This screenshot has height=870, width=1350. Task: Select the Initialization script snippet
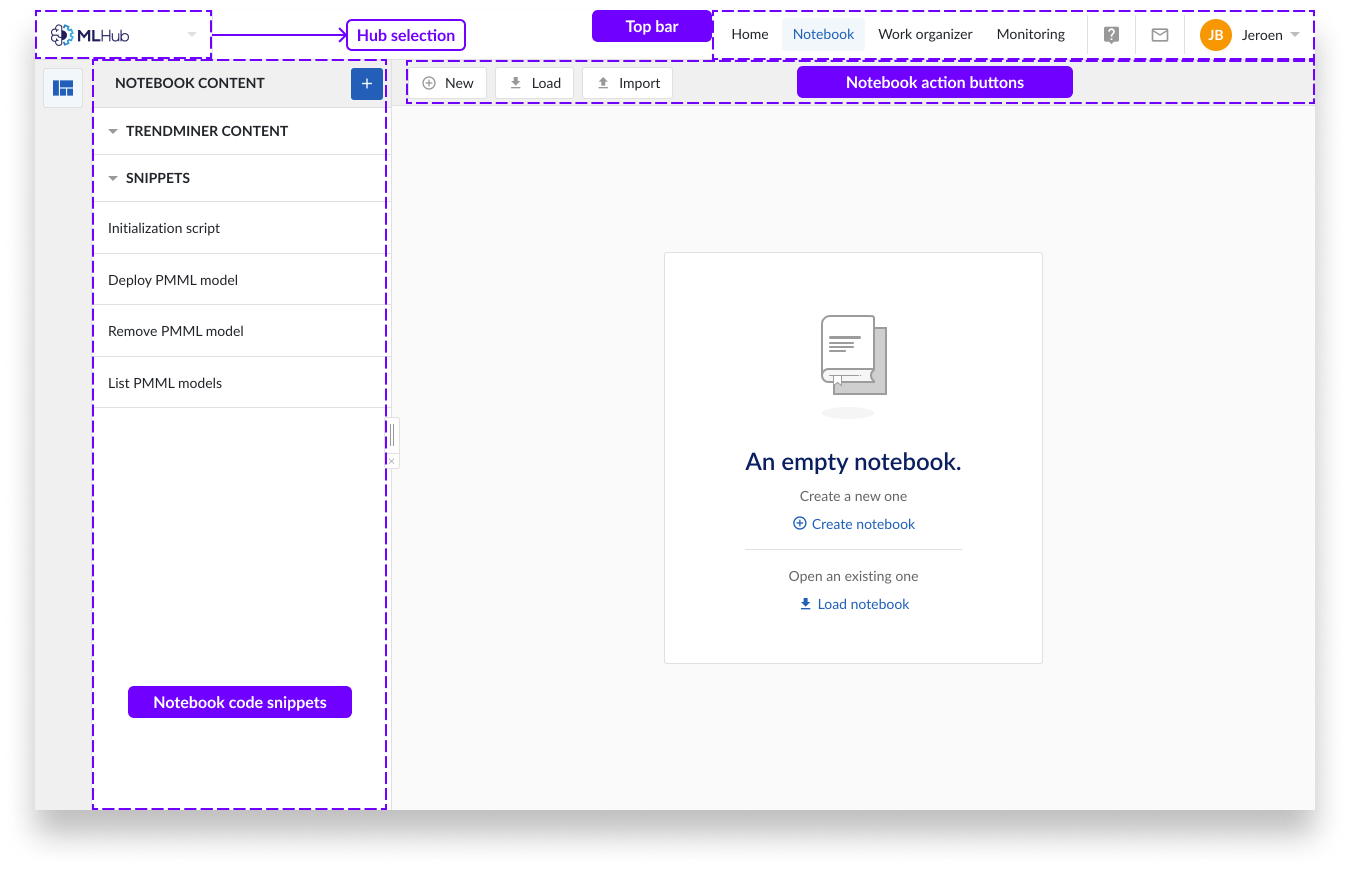(x=164, y=228)
